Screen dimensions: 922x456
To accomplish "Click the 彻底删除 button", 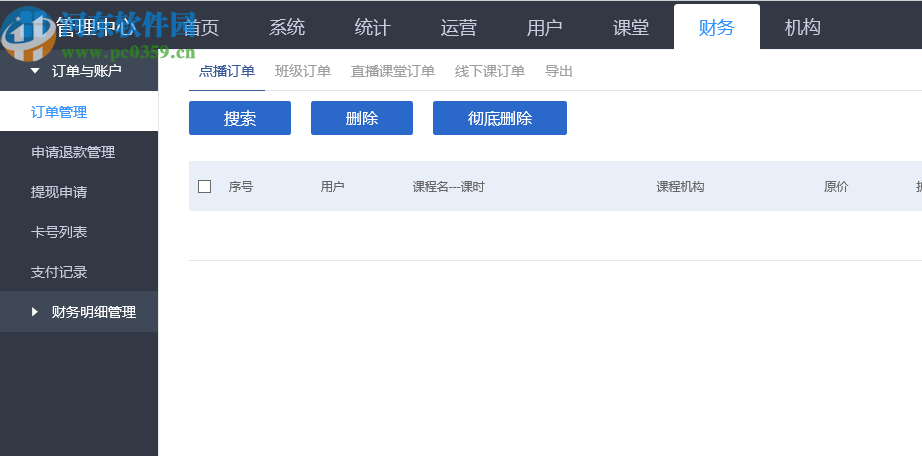I will pos(500,118).
